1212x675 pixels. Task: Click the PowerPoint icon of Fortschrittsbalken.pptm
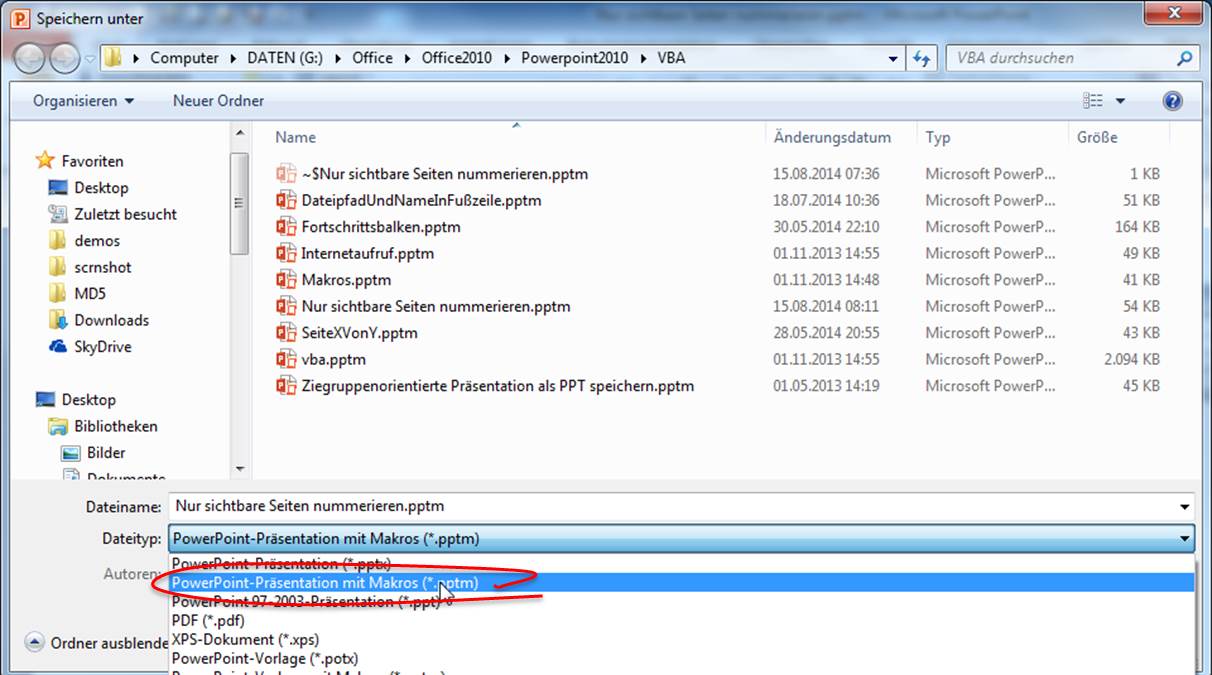tap(286, 227)
